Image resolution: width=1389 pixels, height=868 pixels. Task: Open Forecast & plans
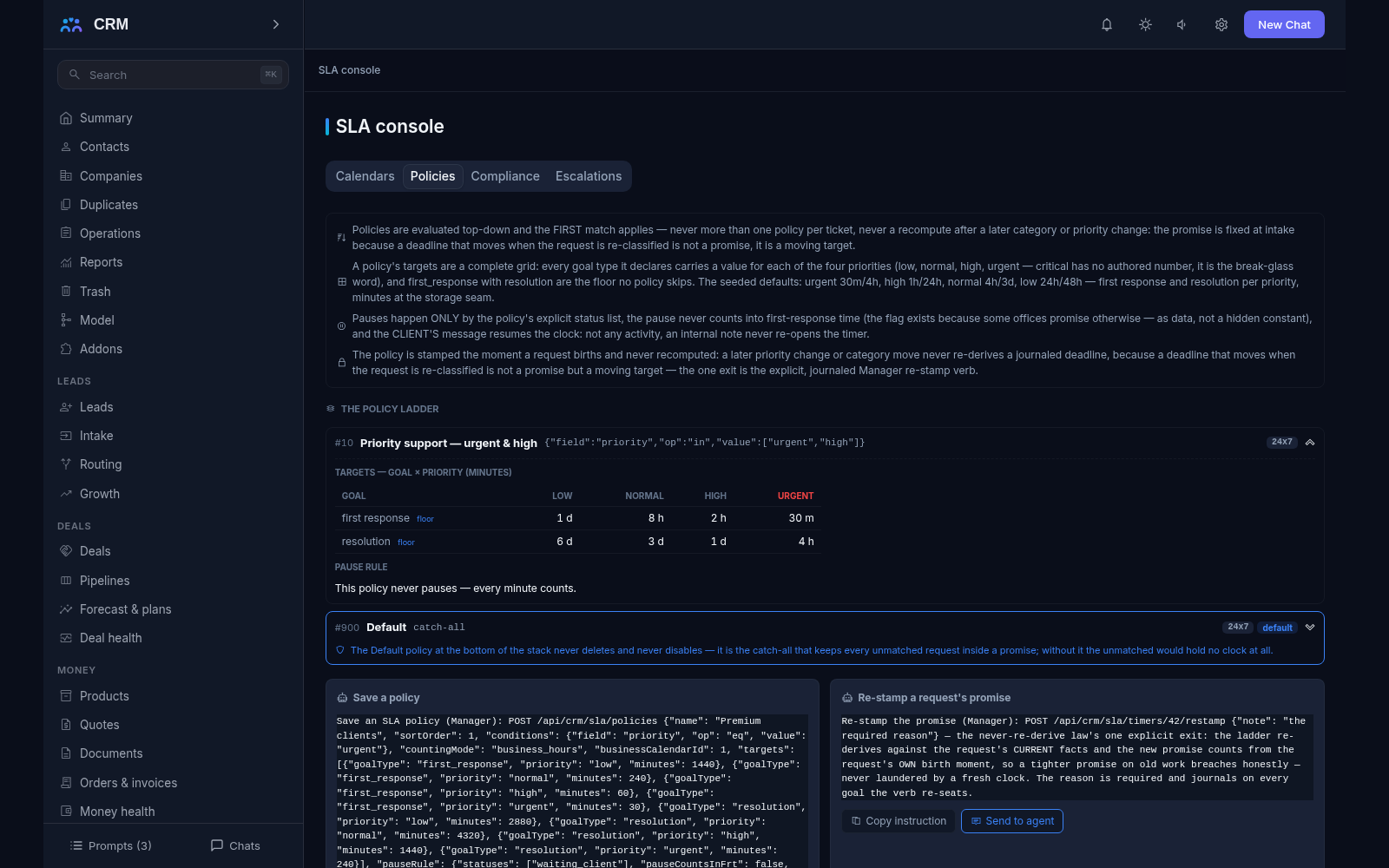[x=173, y=609]
